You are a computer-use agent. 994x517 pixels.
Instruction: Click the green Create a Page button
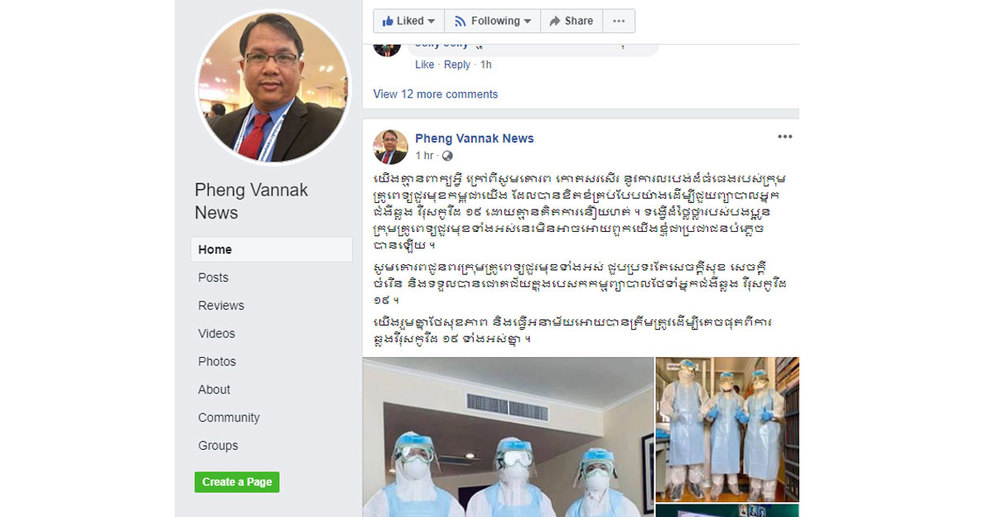click(x=237, y=482)
